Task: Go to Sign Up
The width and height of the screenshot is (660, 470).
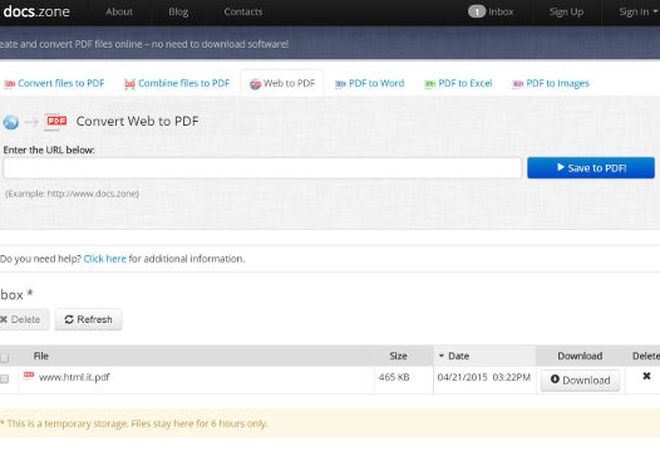Action: pyautogui.click(x=566, y=12)
